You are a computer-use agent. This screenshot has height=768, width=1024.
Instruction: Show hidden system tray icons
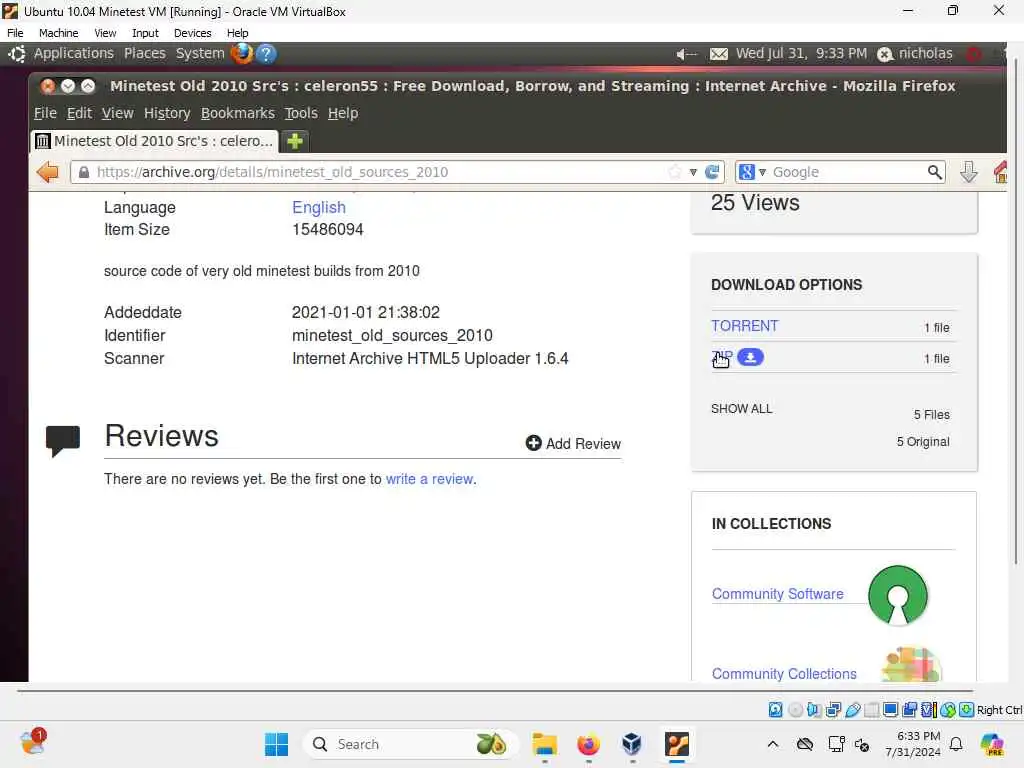773,744
